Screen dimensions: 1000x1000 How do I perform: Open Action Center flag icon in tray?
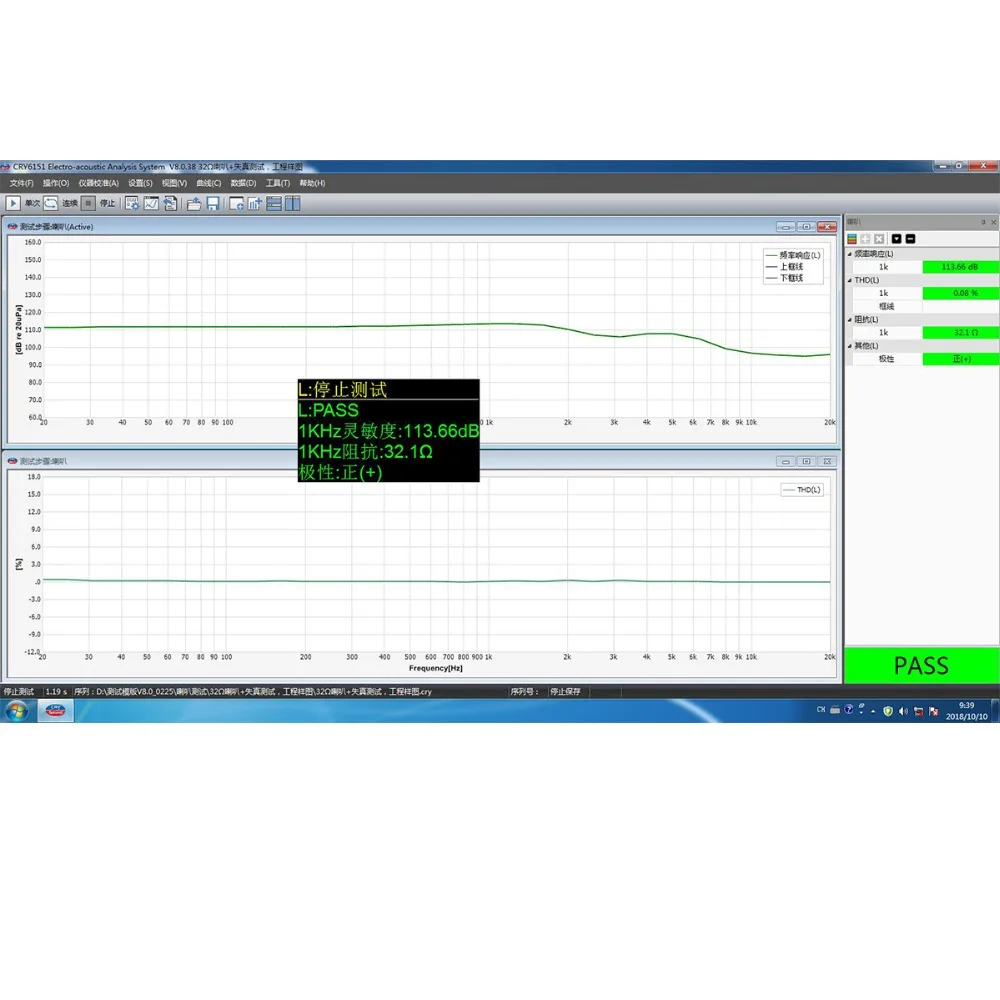(x=934, y=712)
